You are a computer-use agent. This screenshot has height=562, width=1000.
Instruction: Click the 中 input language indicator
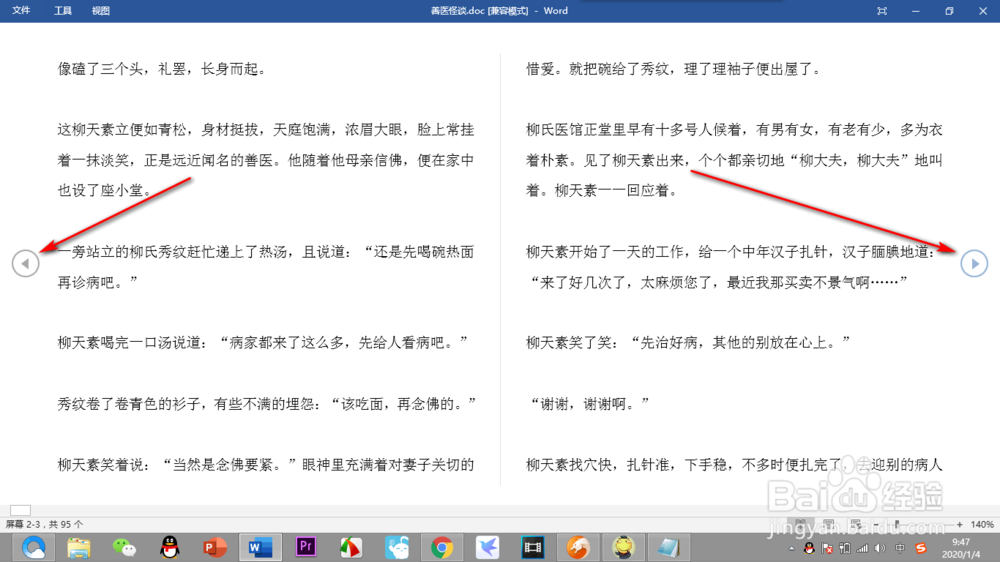pos(900,548)
